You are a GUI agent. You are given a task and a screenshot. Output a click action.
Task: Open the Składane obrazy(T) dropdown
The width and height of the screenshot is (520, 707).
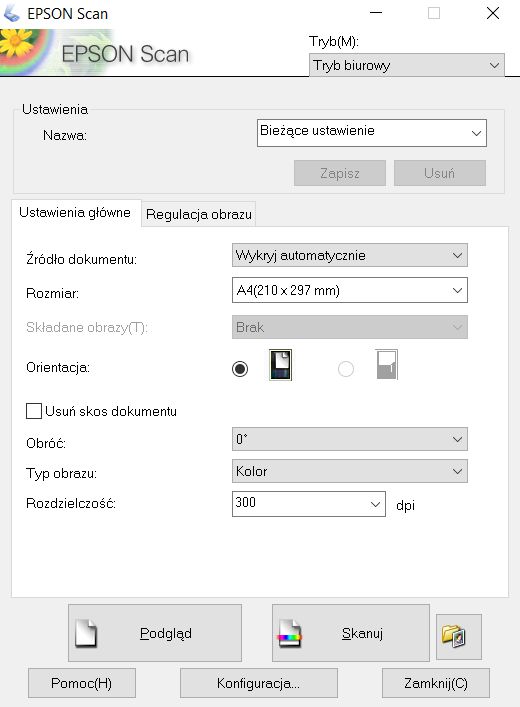coord(350,327)
